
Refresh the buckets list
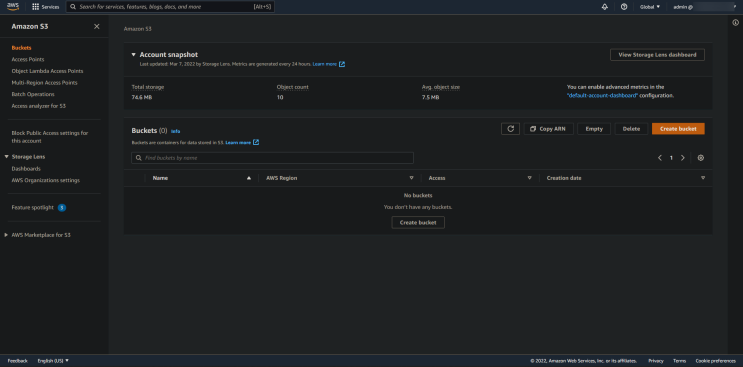pyautogui.click(x=510, y=129)
